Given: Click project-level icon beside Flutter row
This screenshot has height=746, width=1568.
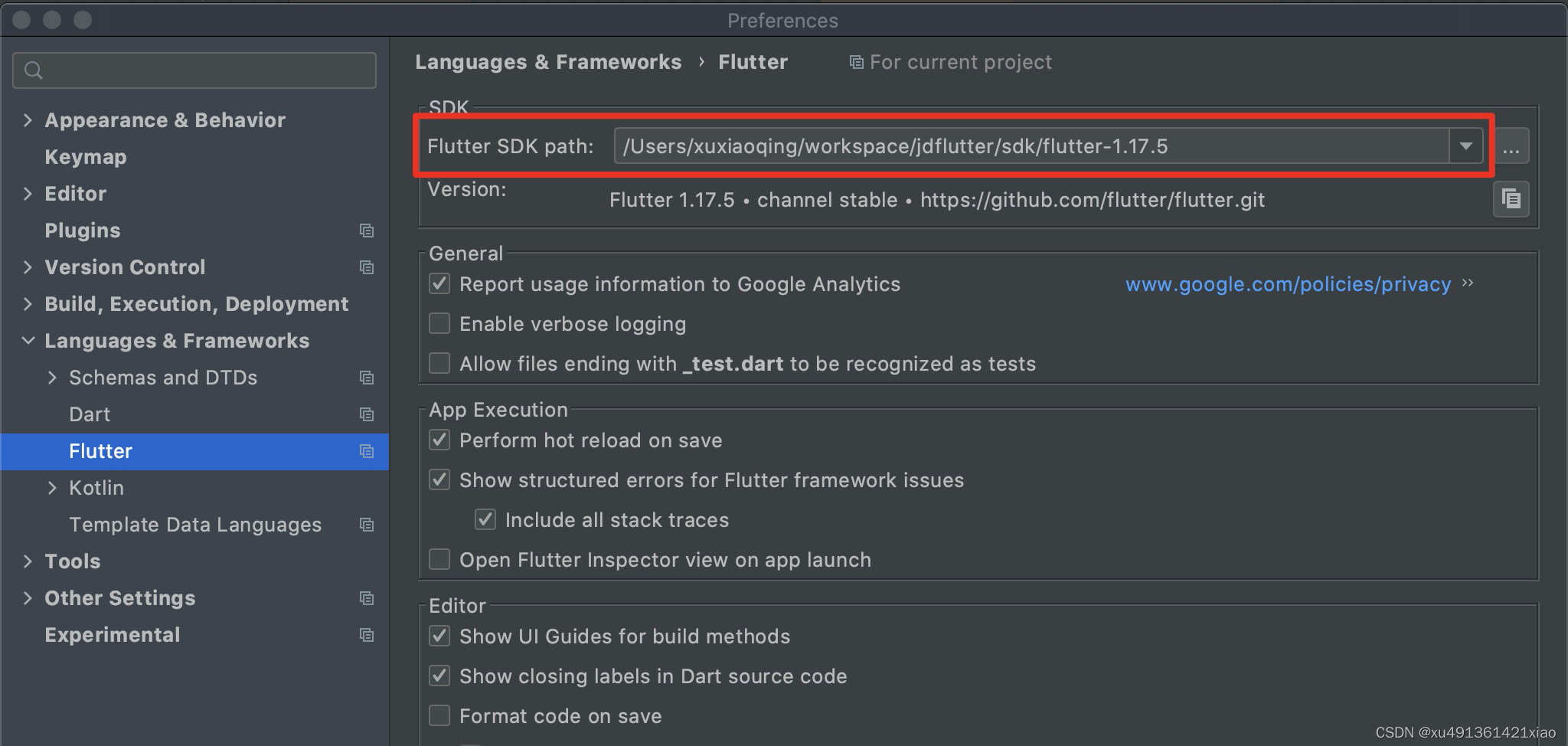Looking at the screenshot, I should point(367,451).
